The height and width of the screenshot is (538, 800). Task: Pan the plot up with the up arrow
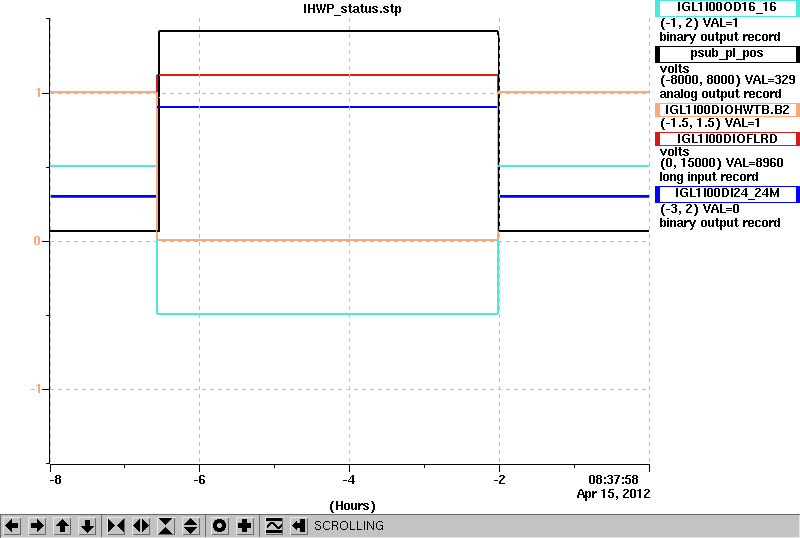[x=62, y=526]
